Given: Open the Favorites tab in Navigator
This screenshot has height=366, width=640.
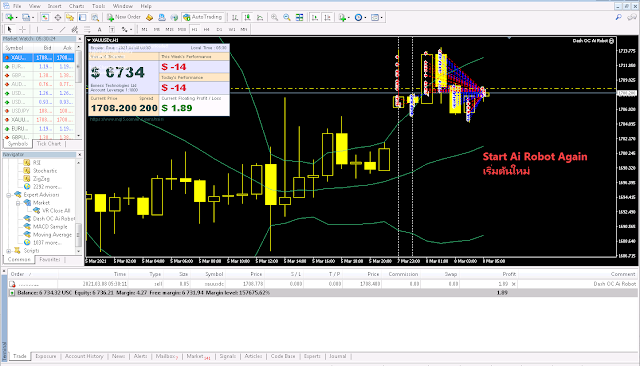Looking at the screenshot, I should [50, 260].
